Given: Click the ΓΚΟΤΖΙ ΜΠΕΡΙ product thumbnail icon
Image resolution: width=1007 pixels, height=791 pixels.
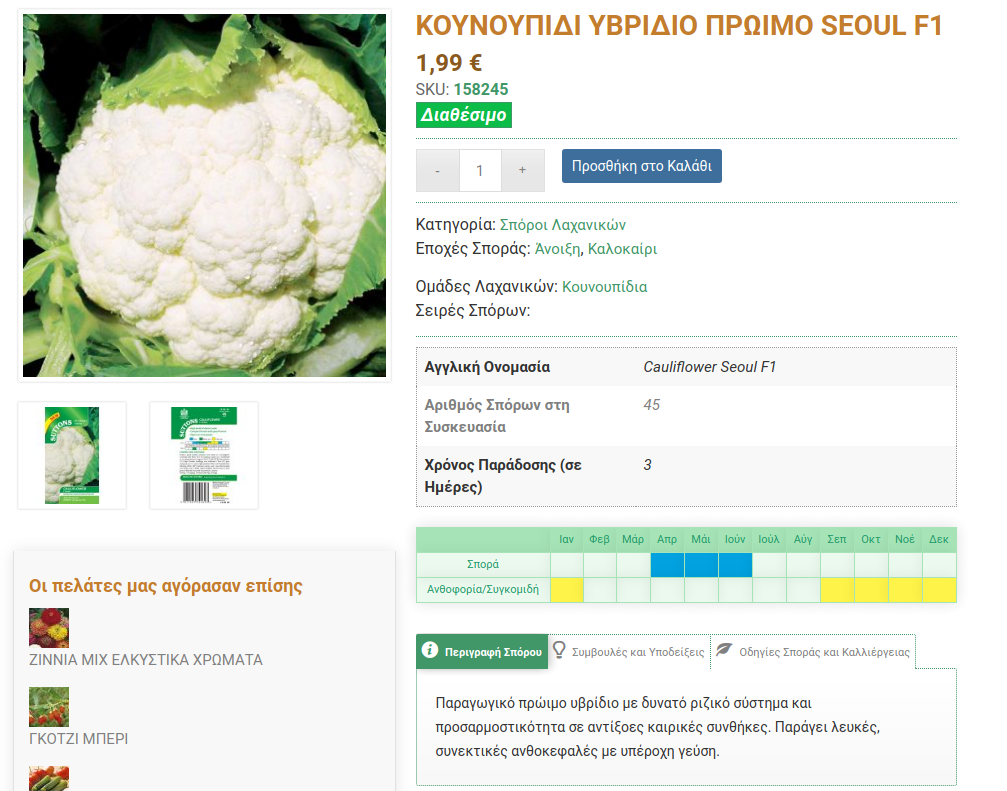Looking at the screenshot, I should 49,707.
